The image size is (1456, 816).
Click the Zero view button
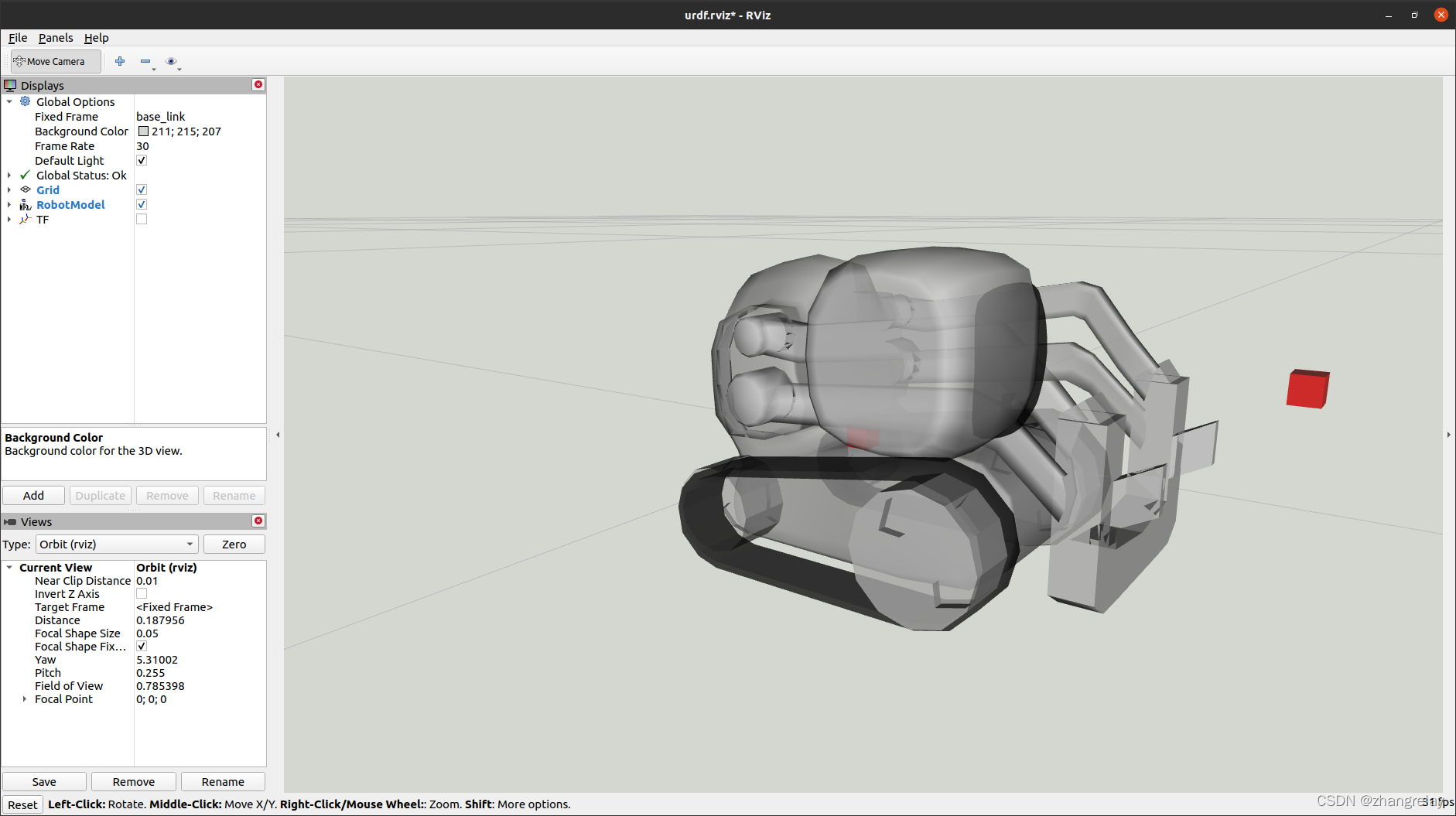[234, 544]
